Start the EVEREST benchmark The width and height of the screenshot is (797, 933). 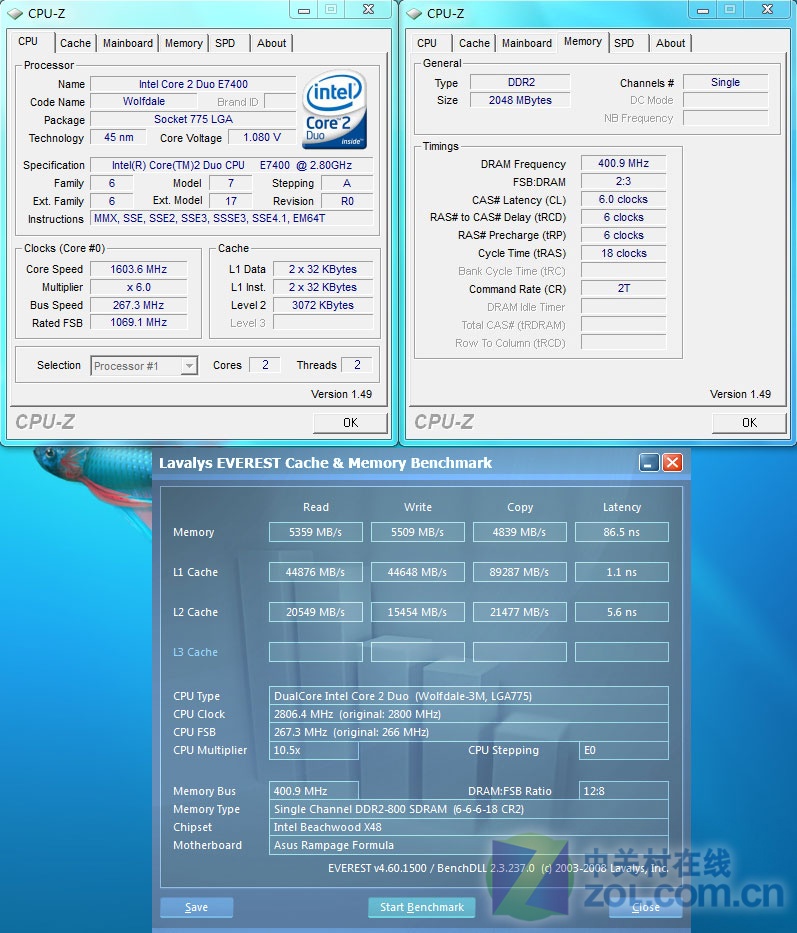coord(422,907)
